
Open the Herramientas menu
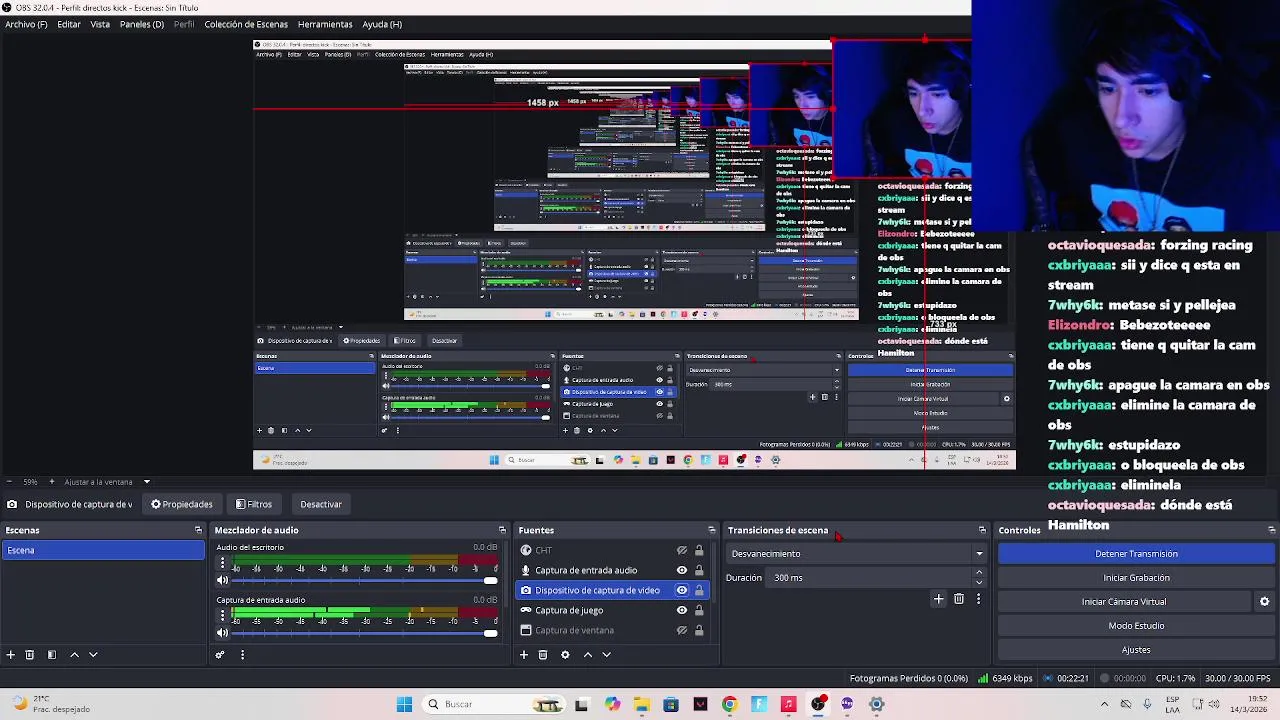(x=325, y=24)
